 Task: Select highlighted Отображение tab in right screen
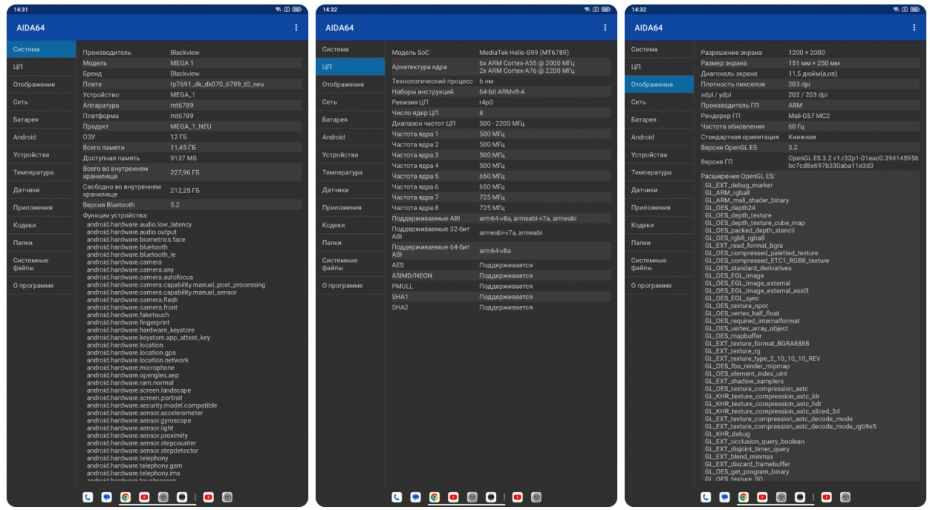(x=660, y=84)
